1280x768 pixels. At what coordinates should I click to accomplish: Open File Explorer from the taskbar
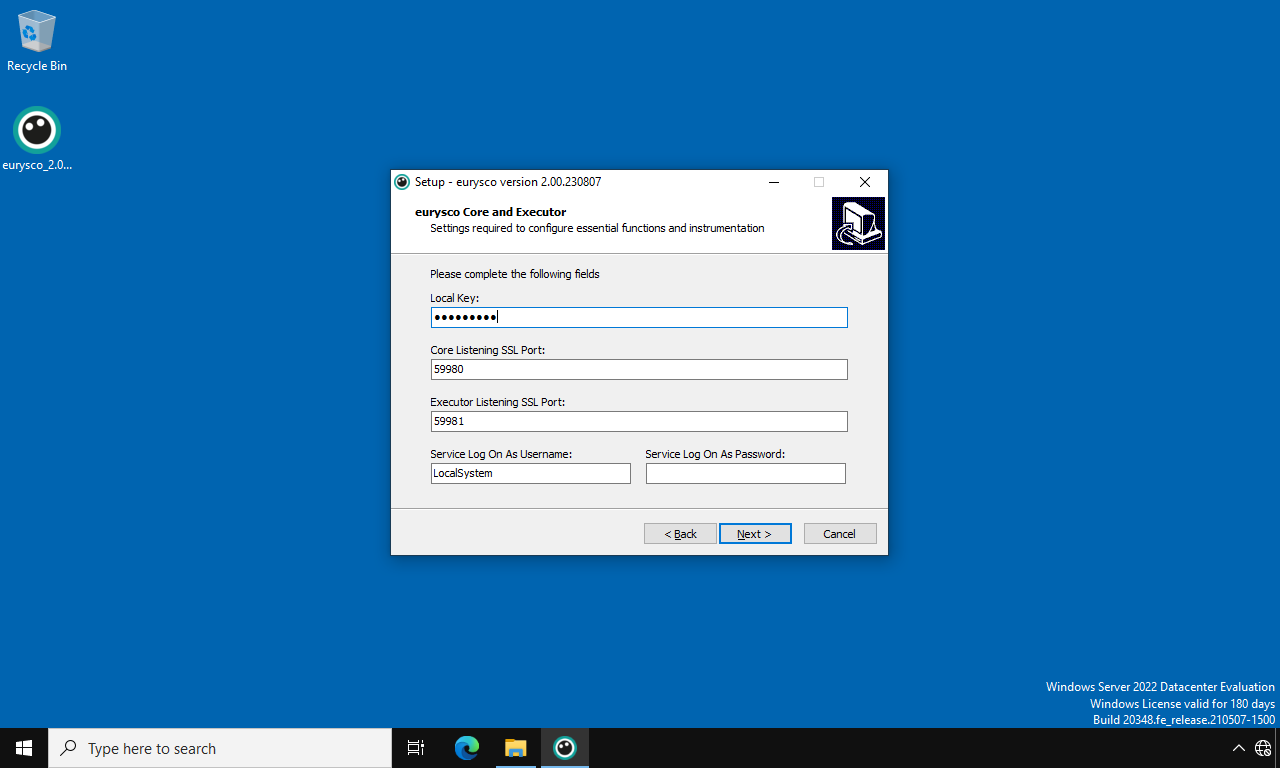click(515, 748)
